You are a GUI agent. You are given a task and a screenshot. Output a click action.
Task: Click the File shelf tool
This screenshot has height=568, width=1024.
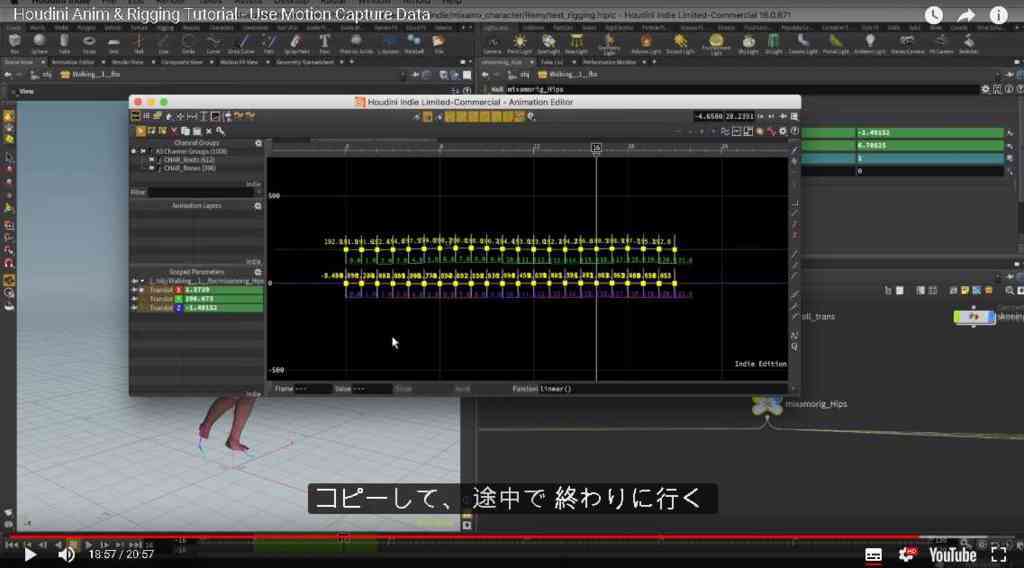(439, 44)
